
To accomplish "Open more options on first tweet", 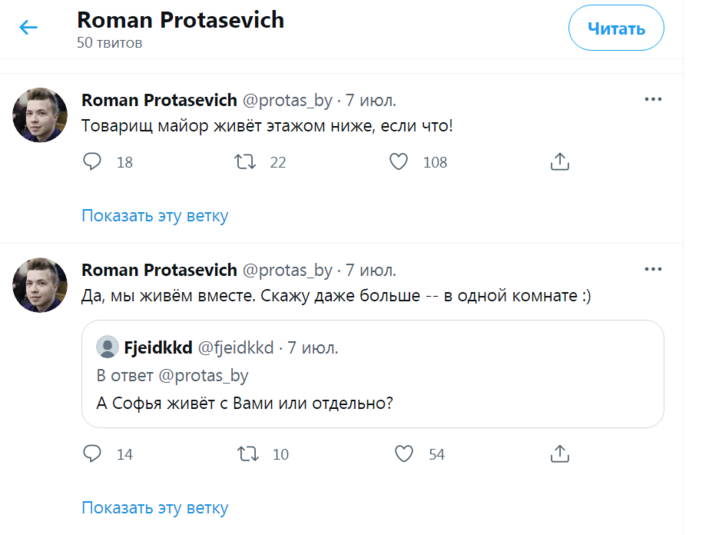I will tap(653, 100).
